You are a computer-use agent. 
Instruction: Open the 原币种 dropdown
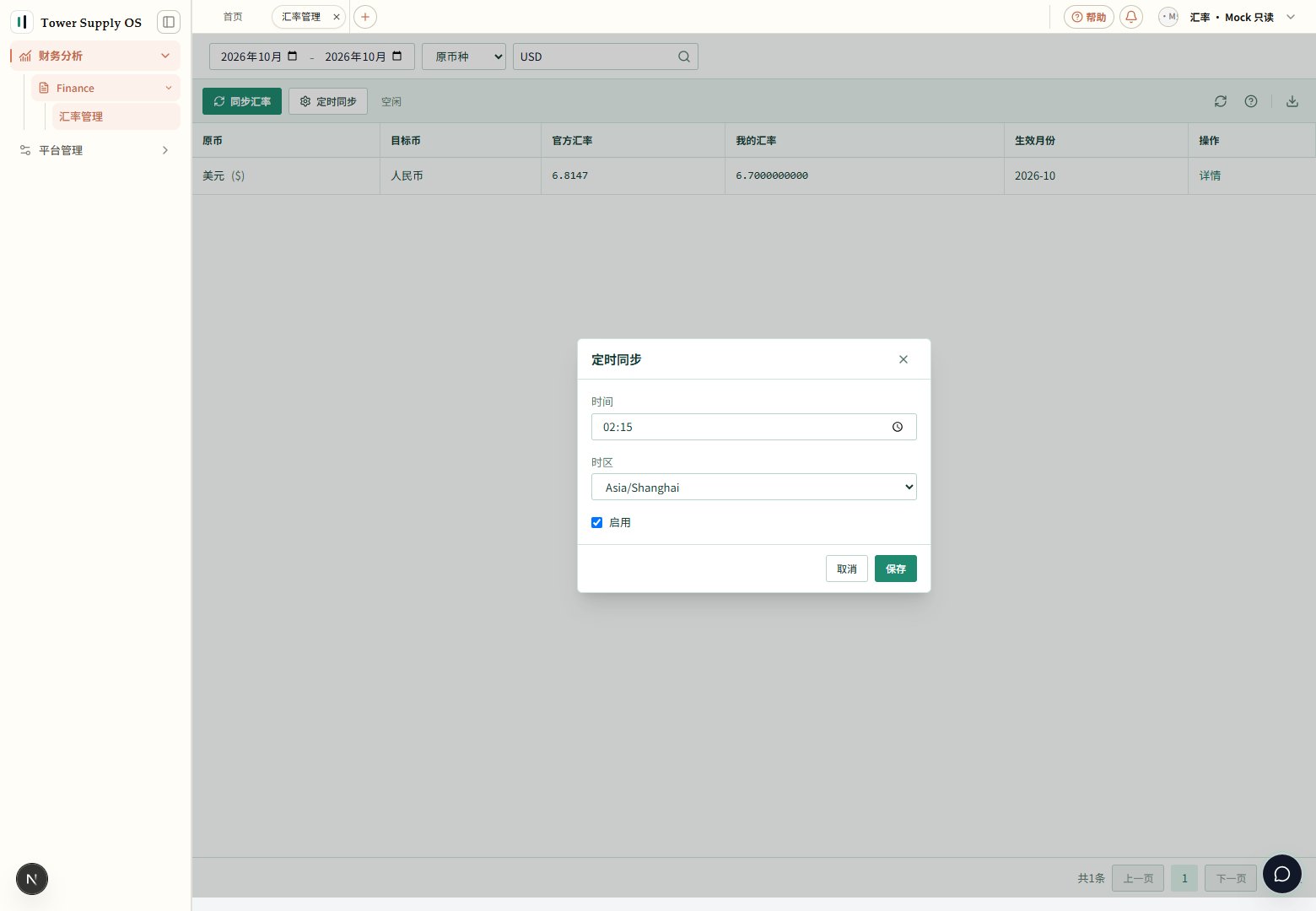pyautogui.click(x=464, y=57)
